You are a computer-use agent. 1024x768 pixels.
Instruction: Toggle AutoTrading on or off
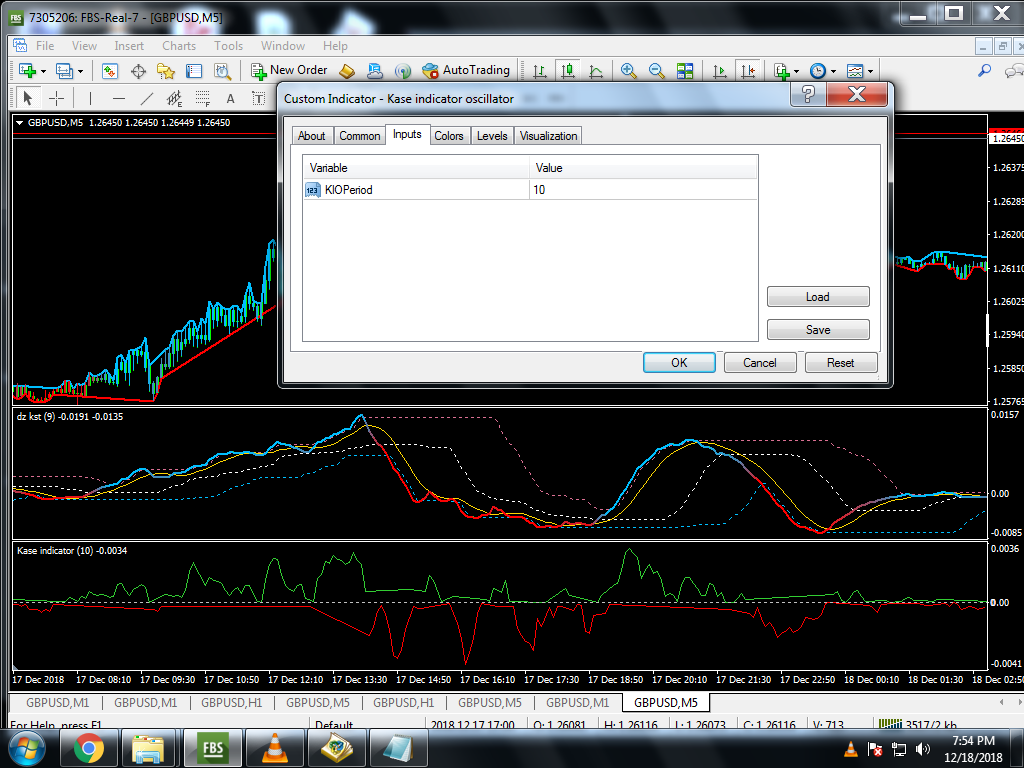[x=466, y=71]
